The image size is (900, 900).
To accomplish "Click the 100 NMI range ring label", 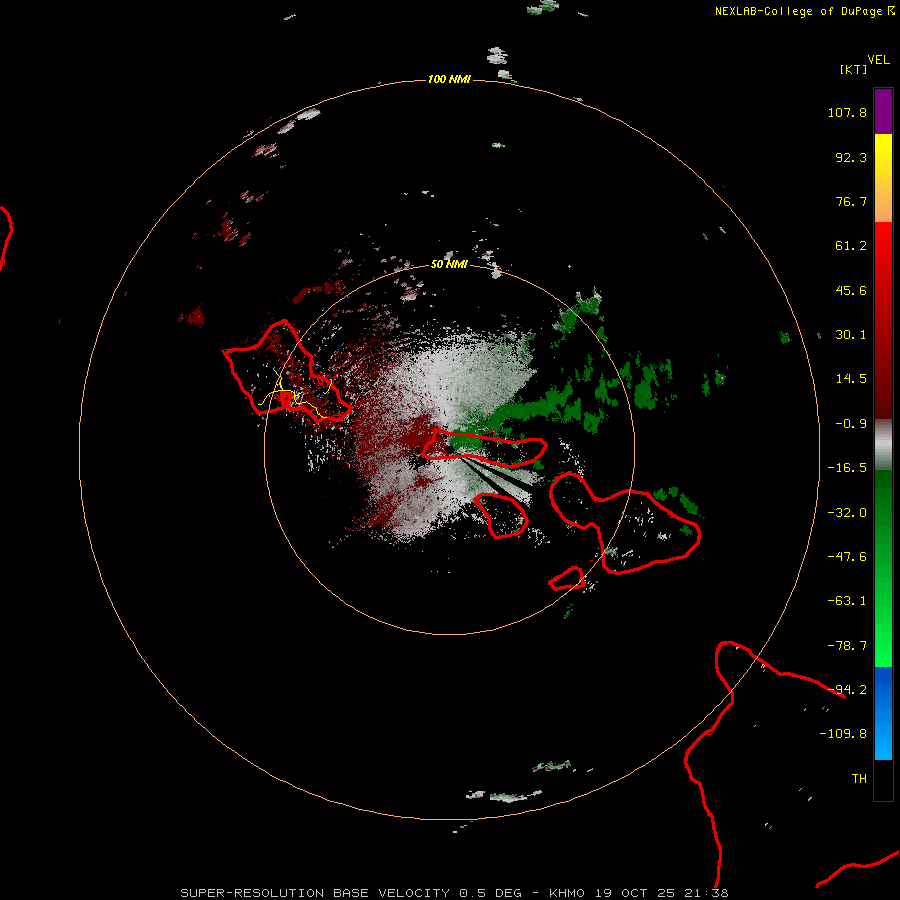I will (x=449, y=79).
